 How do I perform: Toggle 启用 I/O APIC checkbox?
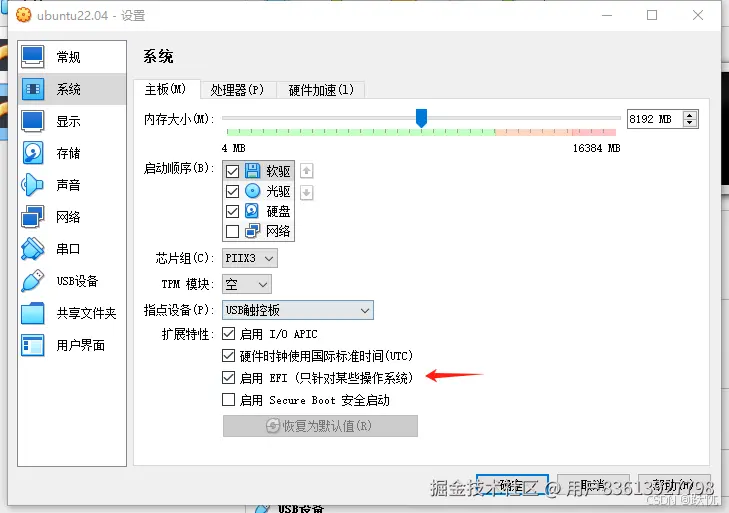click(228, 333)
